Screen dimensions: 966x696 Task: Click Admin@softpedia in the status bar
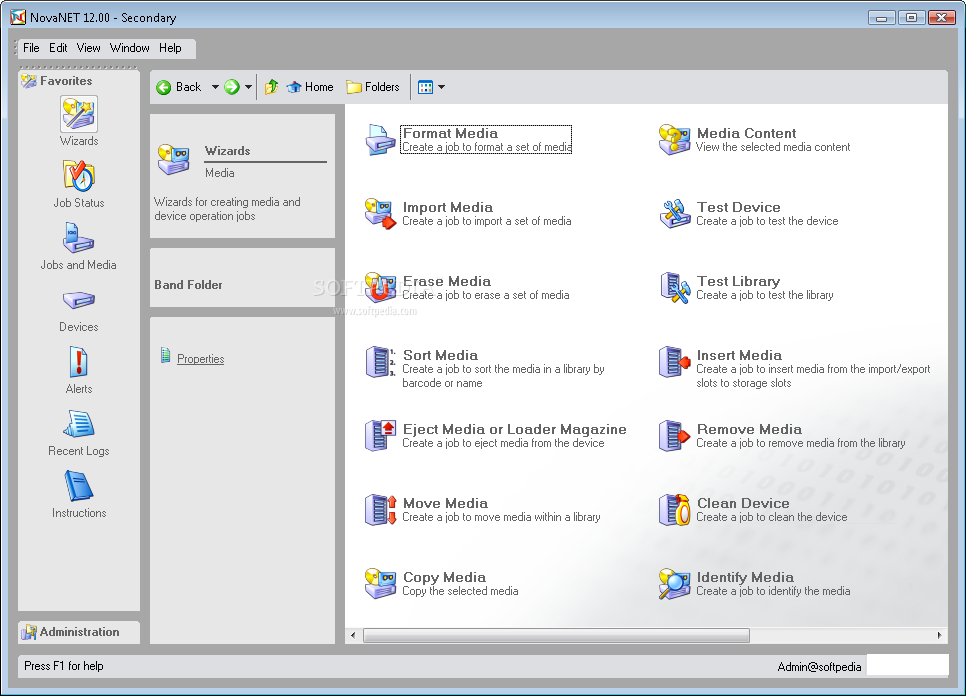tap(819, 667)
